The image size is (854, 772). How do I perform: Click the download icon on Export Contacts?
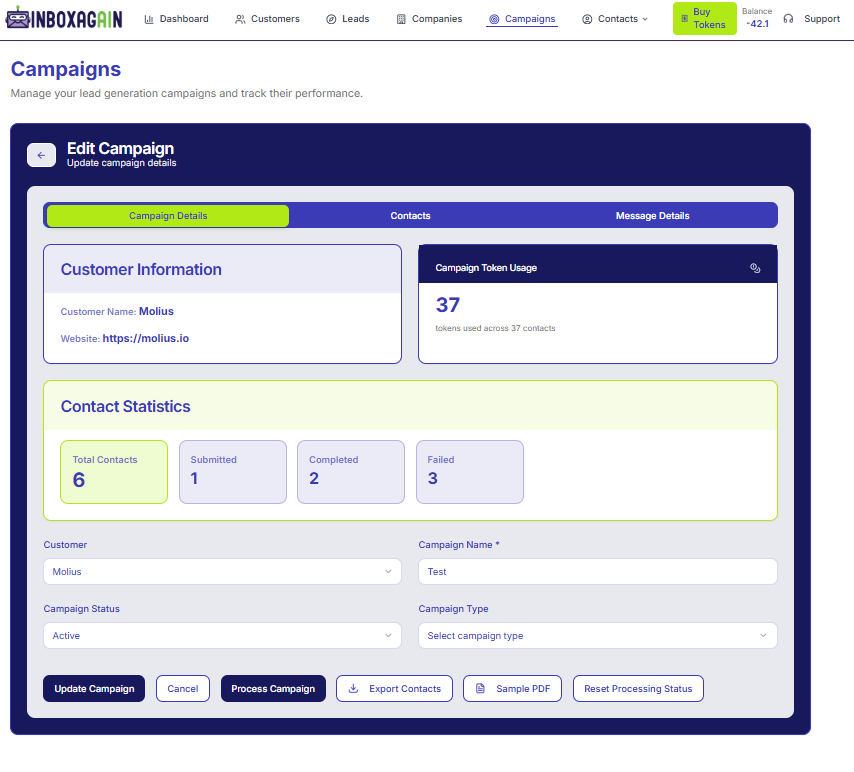pyautogui.click(x=354, y=689)
